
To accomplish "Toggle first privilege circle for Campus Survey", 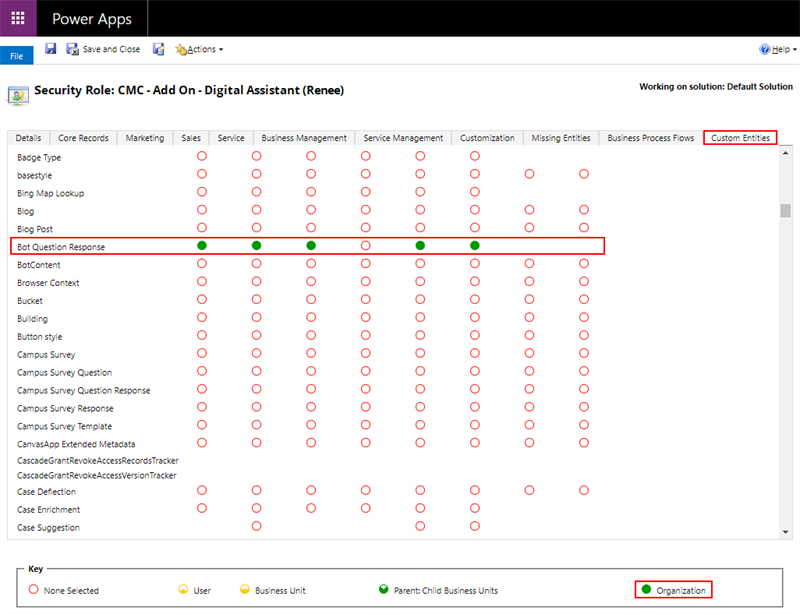I will click(202, 354).
